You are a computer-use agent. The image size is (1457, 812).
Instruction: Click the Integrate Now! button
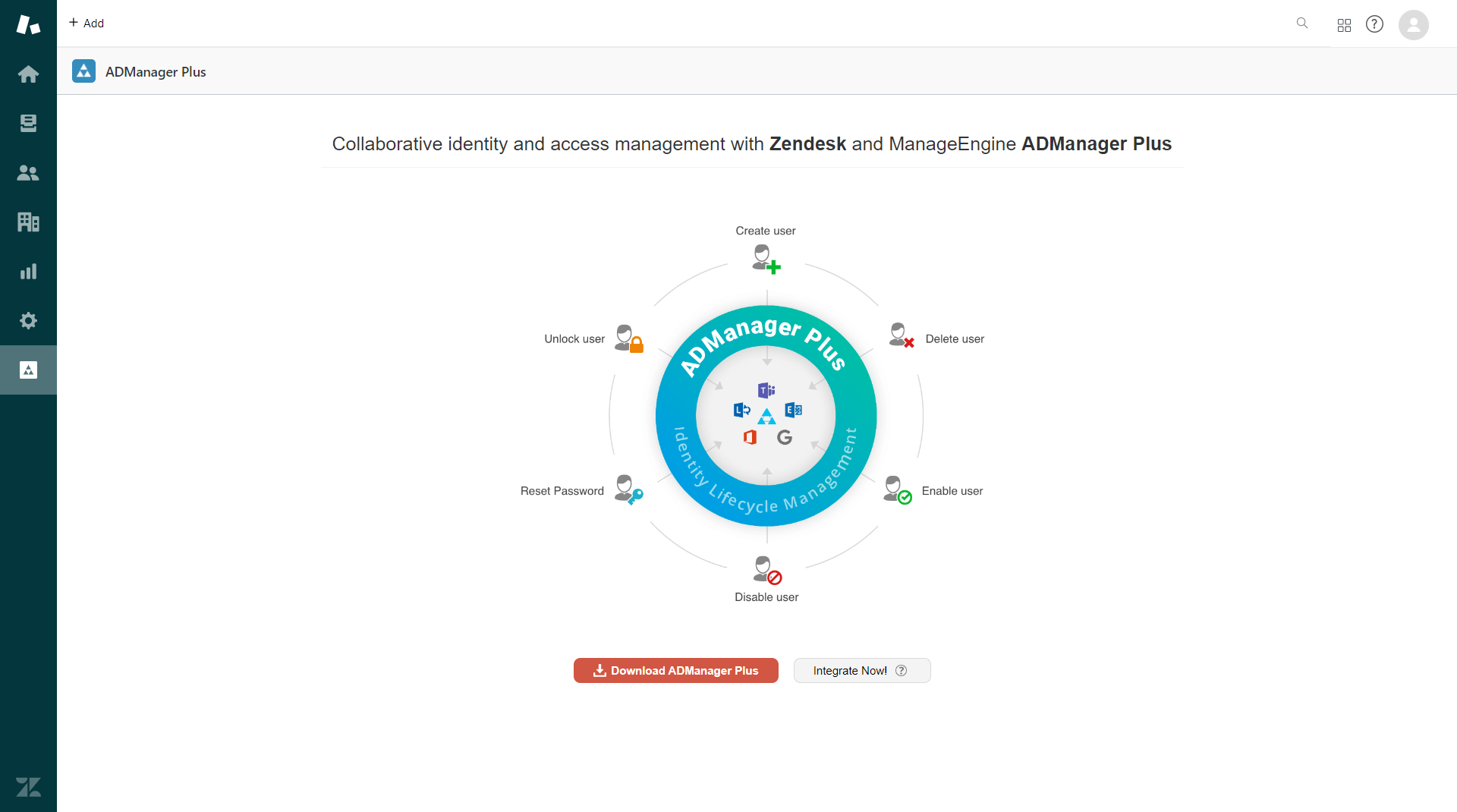[862, 670]
